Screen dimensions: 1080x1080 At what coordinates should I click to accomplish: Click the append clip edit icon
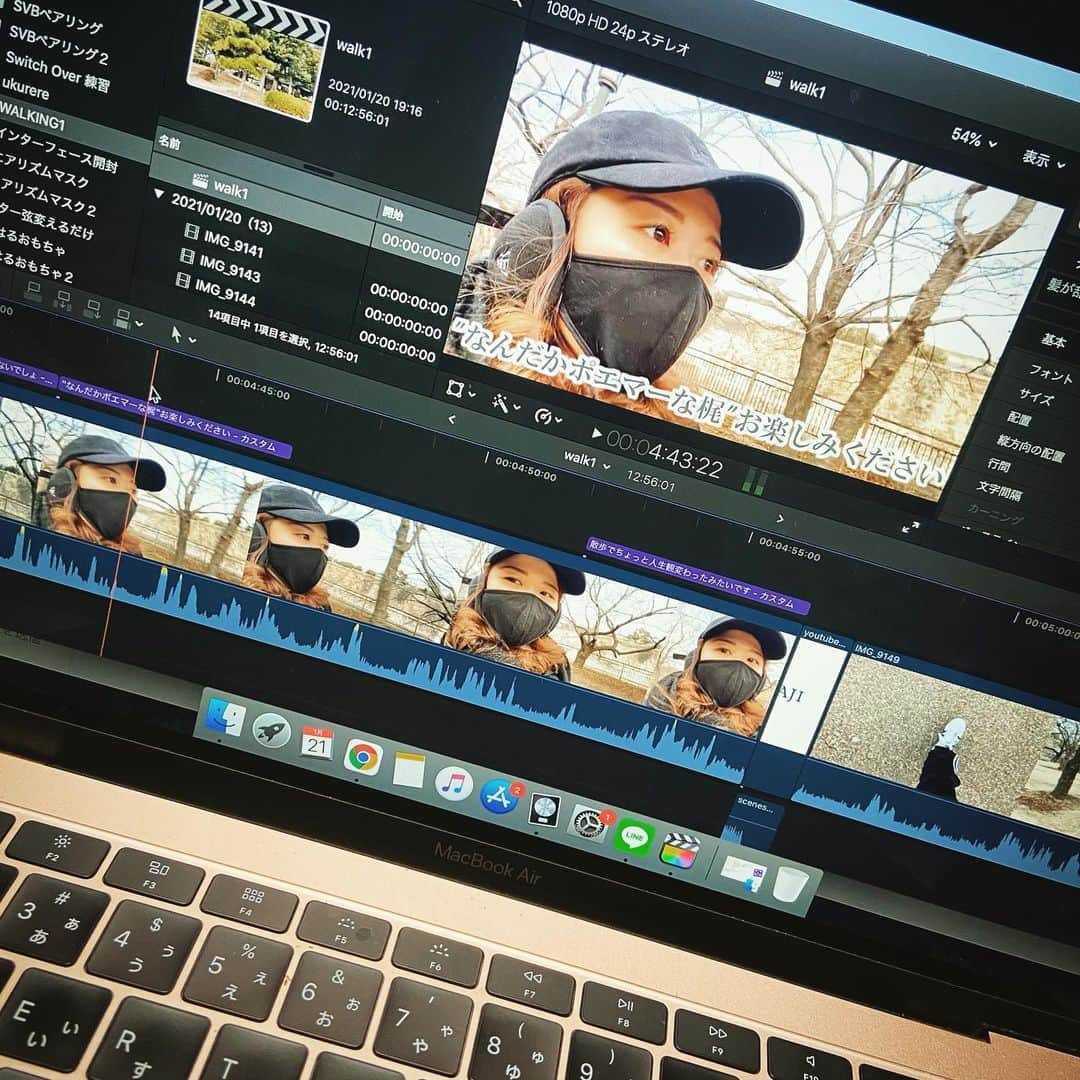(x=92, y=309)
